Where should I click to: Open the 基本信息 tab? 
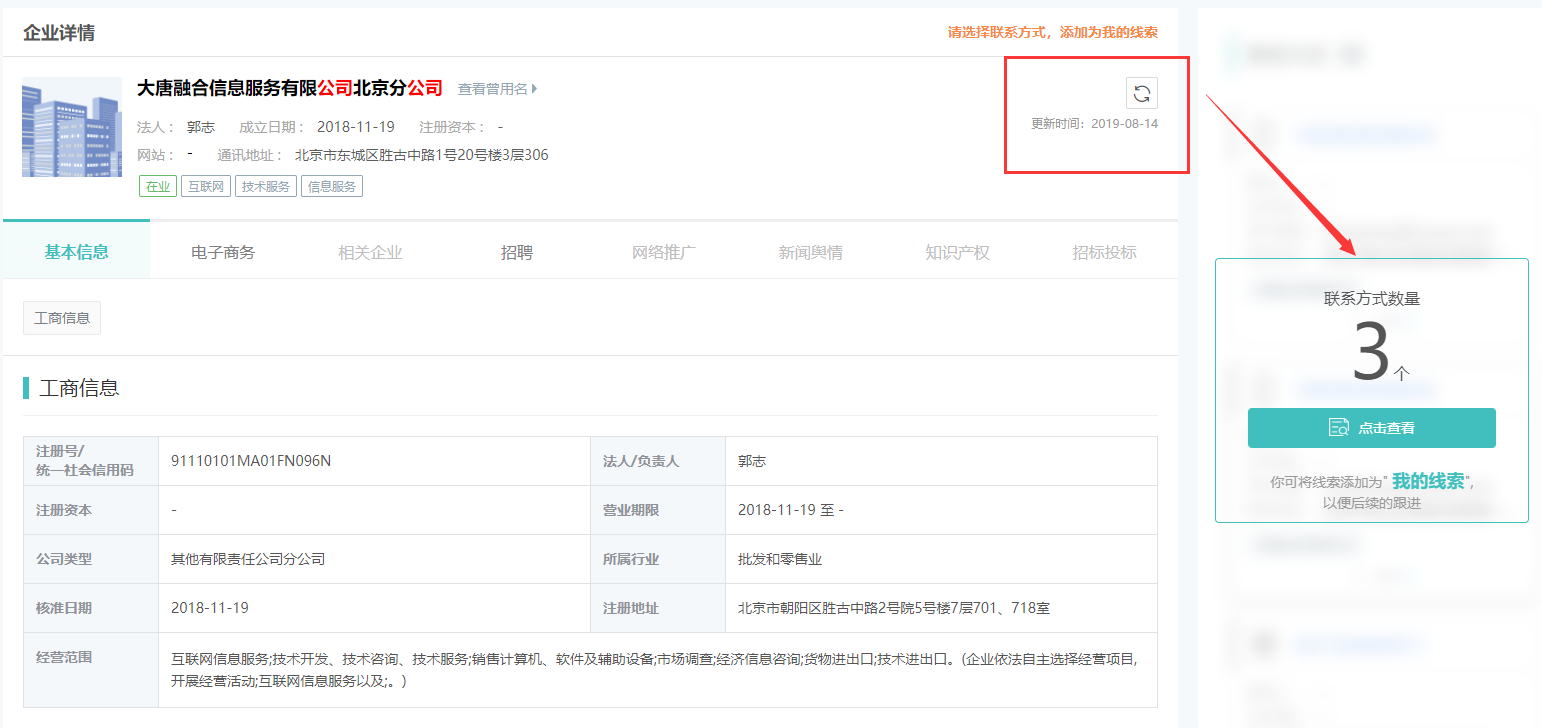point(77,251)
